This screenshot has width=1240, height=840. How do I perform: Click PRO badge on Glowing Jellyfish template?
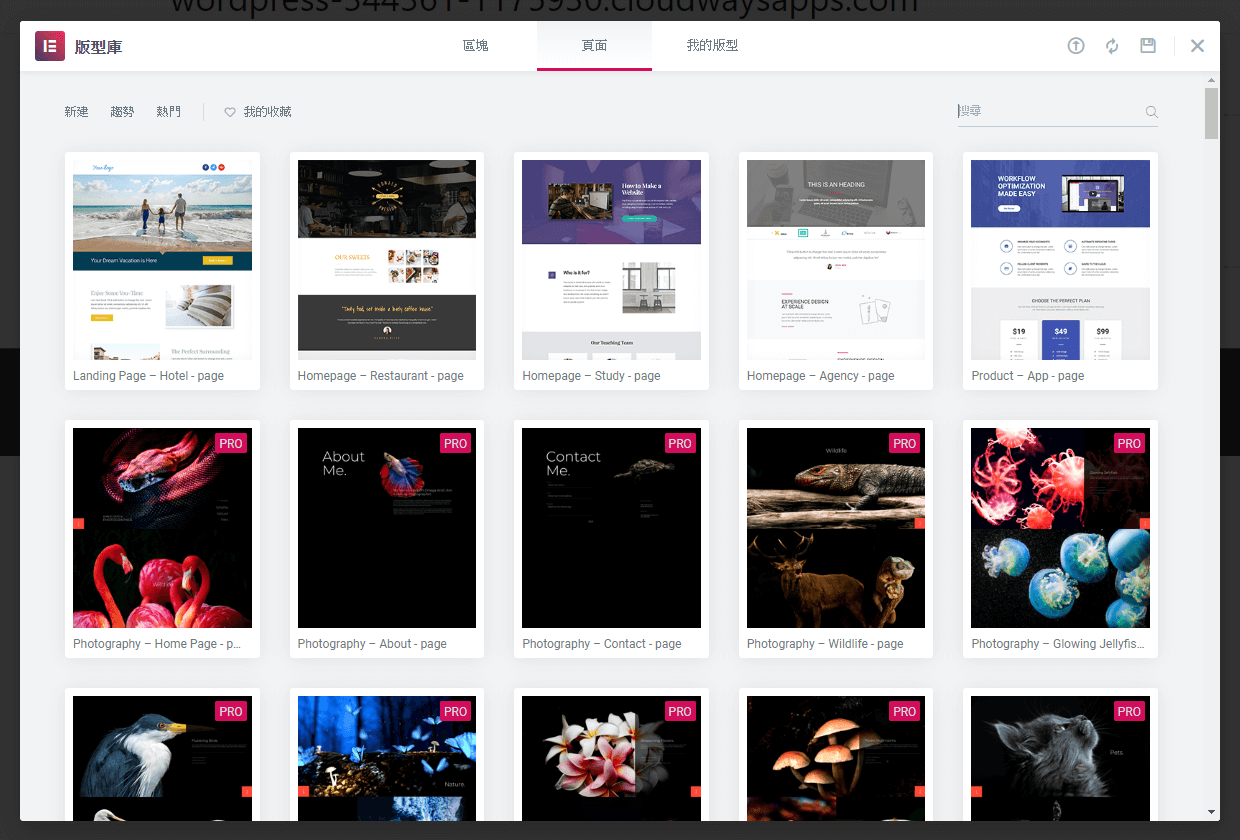tap(1130, 443)
